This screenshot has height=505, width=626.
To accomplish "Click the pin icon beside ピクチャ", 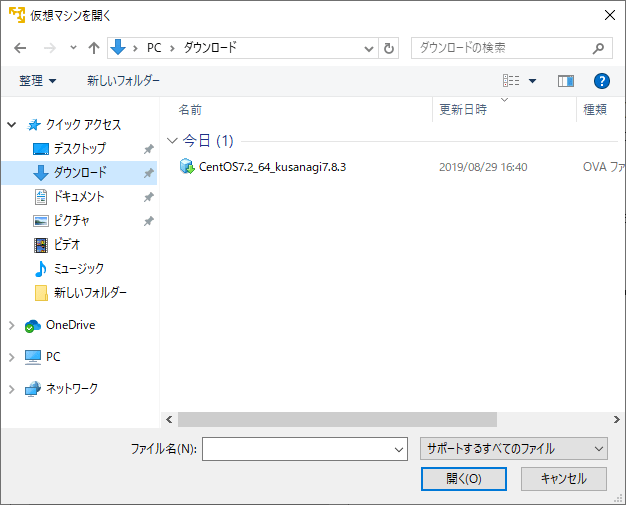I will 149,221.
